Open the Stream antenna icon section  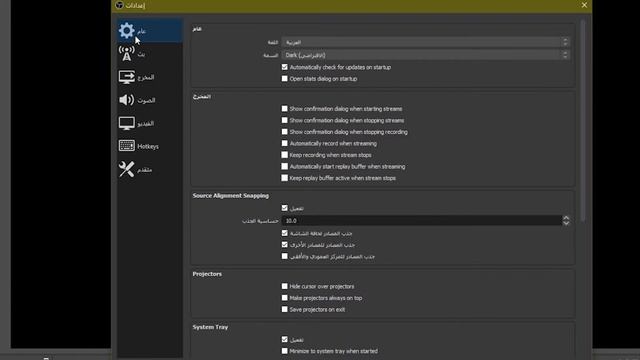tap(126, 53)
